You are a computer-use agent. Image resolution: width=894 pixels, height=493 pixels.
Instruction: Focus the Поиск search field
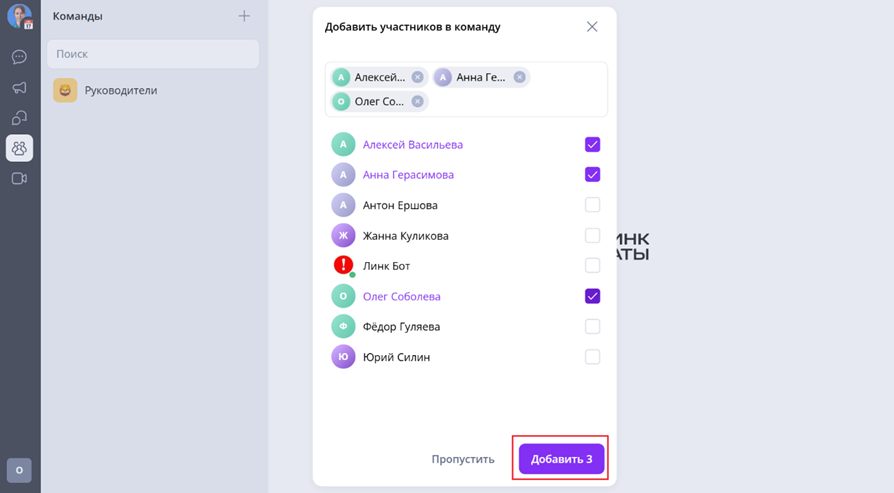coord(153,54)
